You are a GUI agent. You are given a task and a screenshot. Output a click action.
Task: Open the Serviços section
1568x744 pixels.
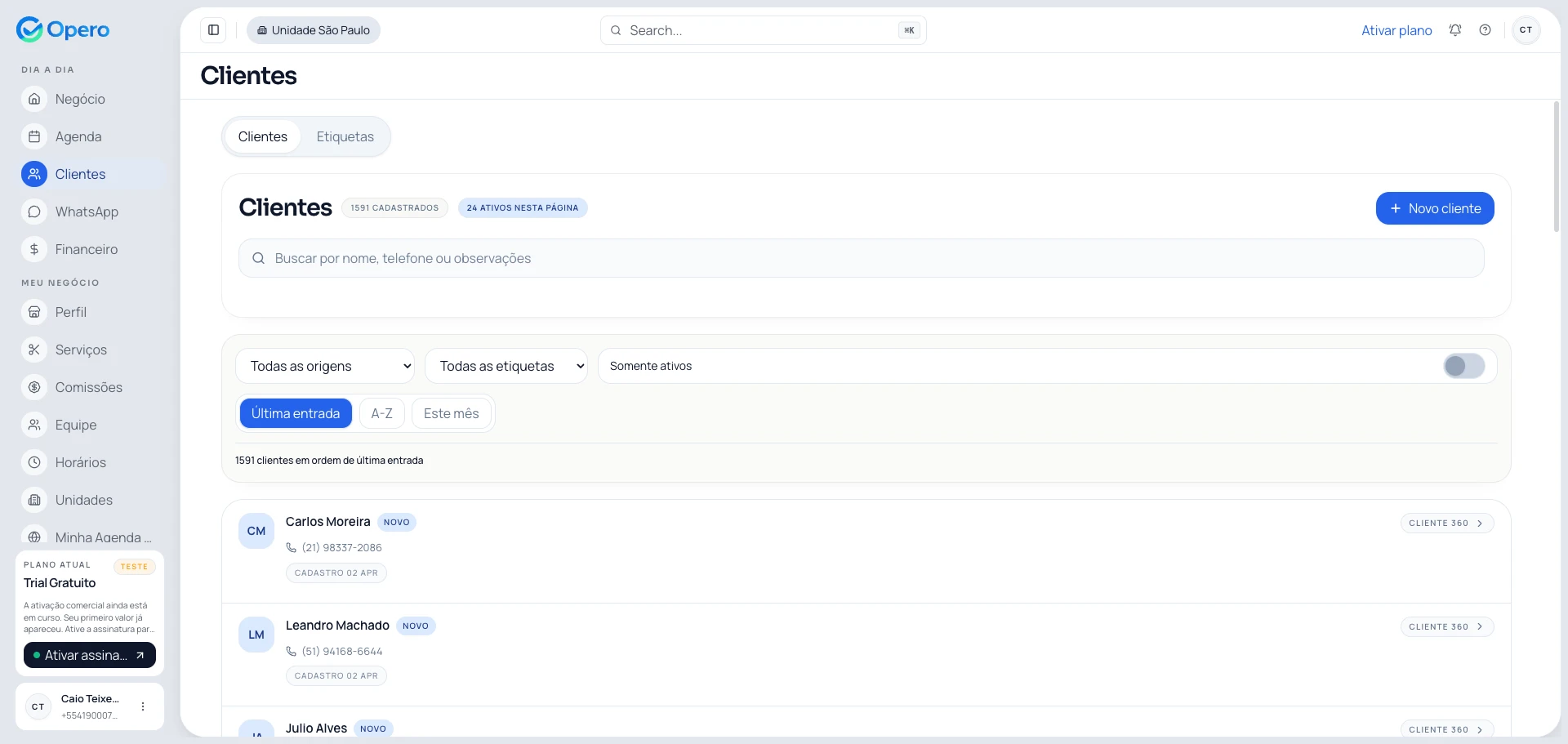pos(81,350)
